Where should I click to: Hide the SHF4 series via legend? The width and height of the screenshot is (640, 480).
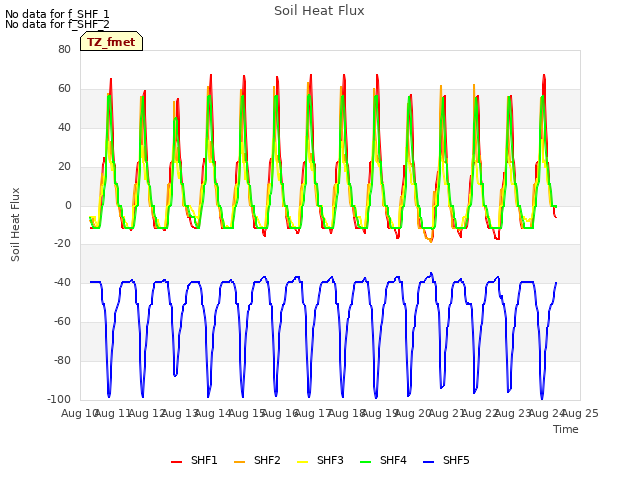(x=383, y=460)
